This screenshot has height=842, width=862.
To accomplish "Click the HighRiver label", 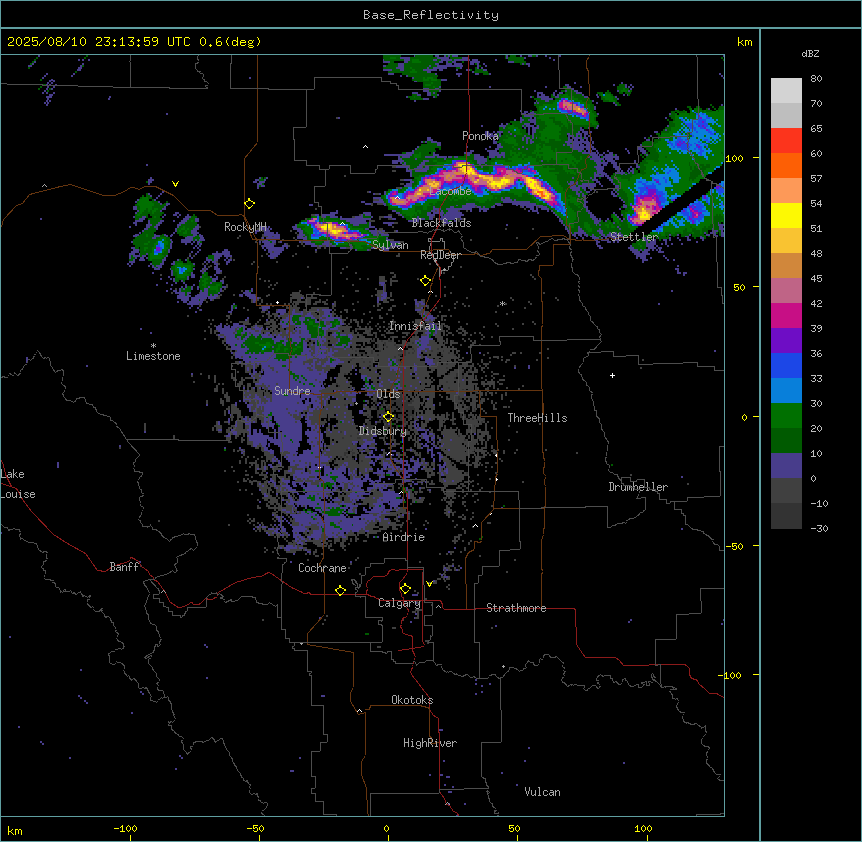I will pyautogui.click(x=430, y=743).
